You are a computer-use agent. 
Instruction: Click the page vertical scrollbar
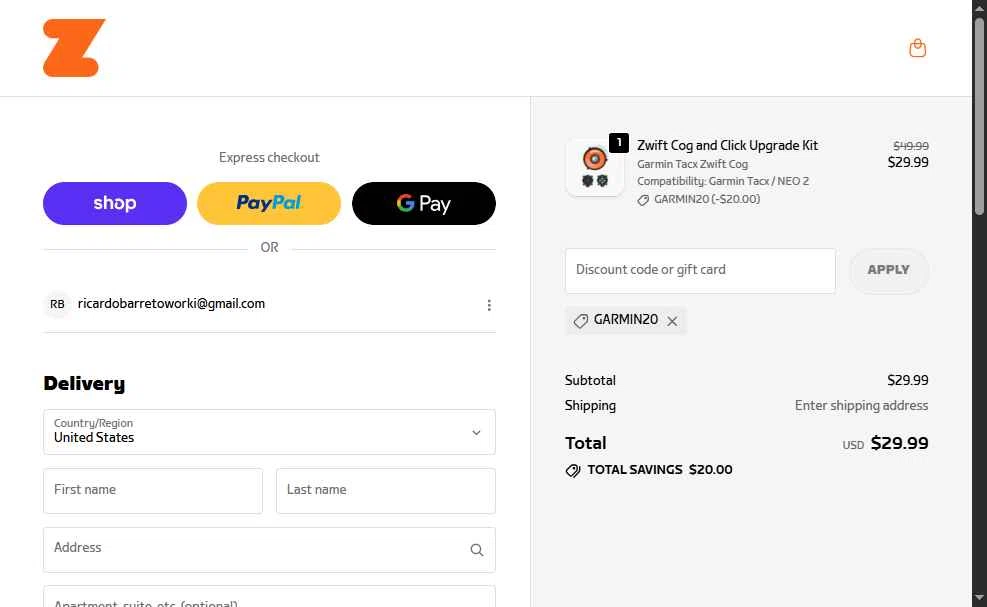[979, 300]
